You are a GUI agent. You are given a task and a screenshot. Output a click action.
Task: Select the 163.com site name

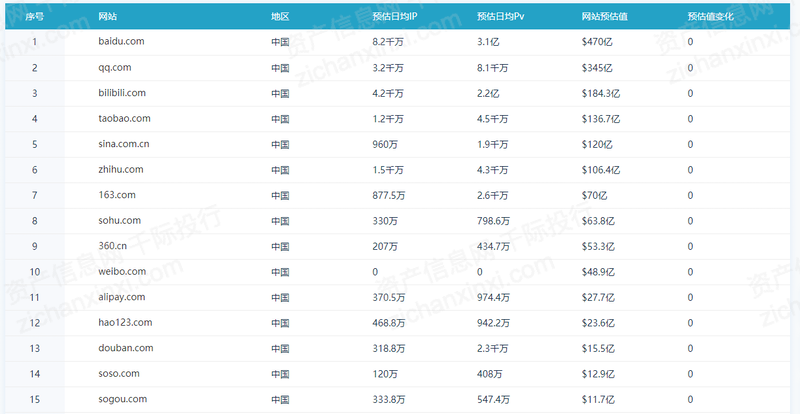[x=117, y=194]
